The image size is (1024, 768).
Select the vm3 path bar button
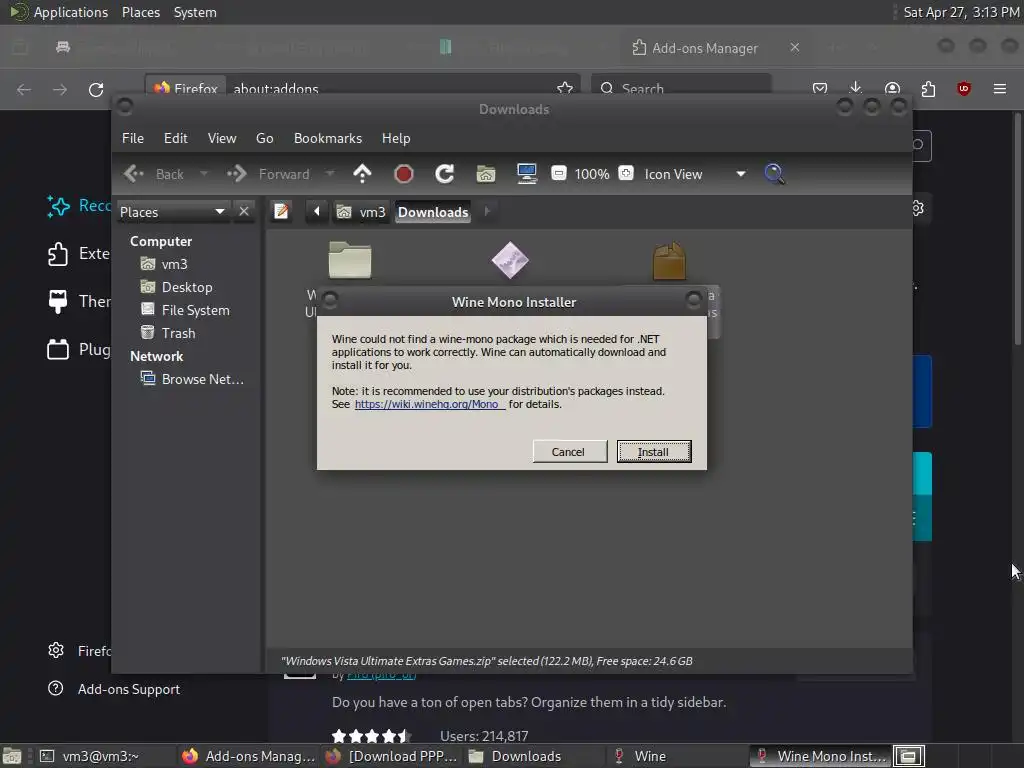point(361,212)
